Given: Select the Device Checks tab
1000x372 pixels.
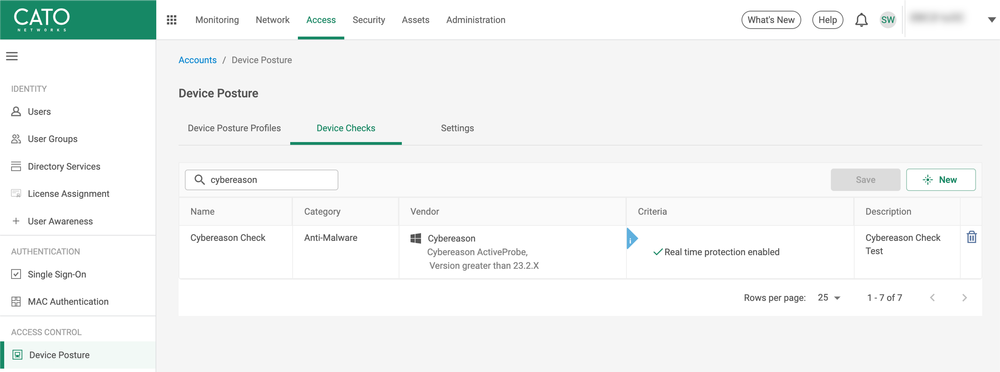Looking at the screenshot, I should coord(346,128).
